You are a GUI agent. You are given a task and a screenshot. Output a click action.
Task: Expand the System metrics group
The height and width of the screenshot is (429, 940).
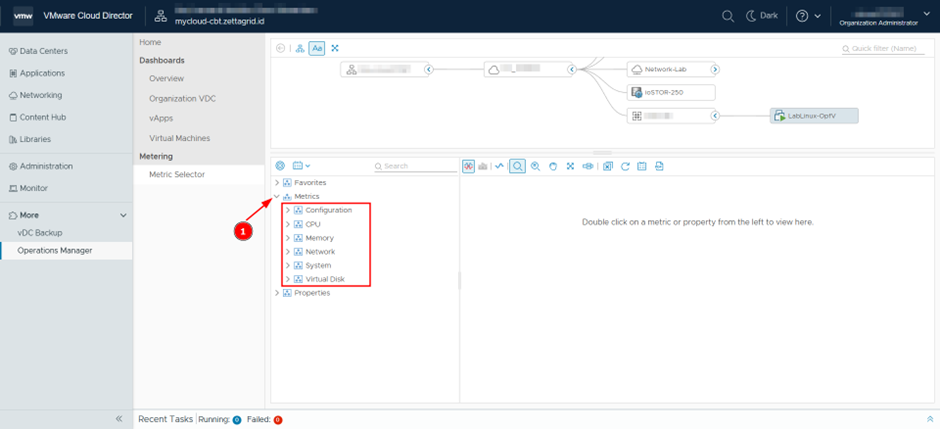[x=288, y=265]
